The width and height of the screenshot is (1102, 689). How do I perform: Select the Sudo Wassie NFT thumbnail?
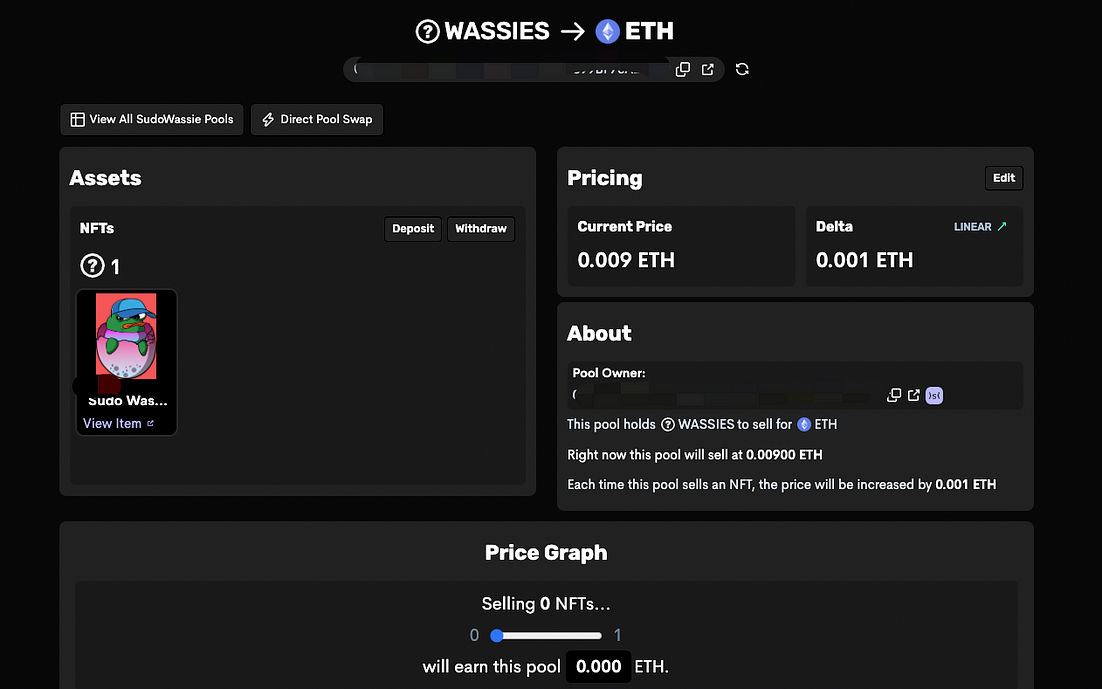tap(127, 336)
